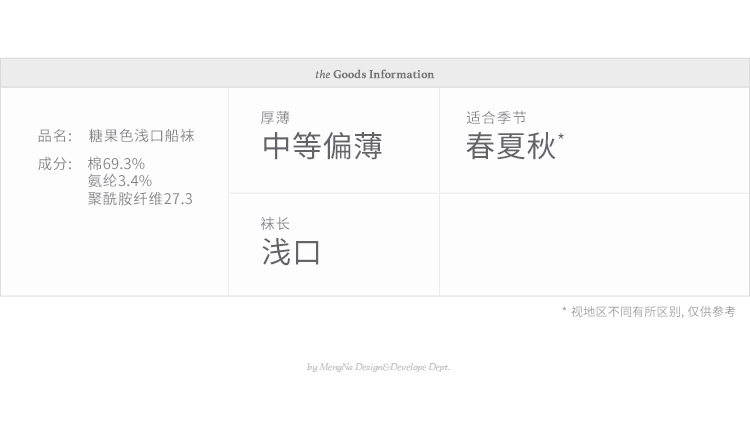Click the '棉69.3%' composition line

click(x=116, y=164)
